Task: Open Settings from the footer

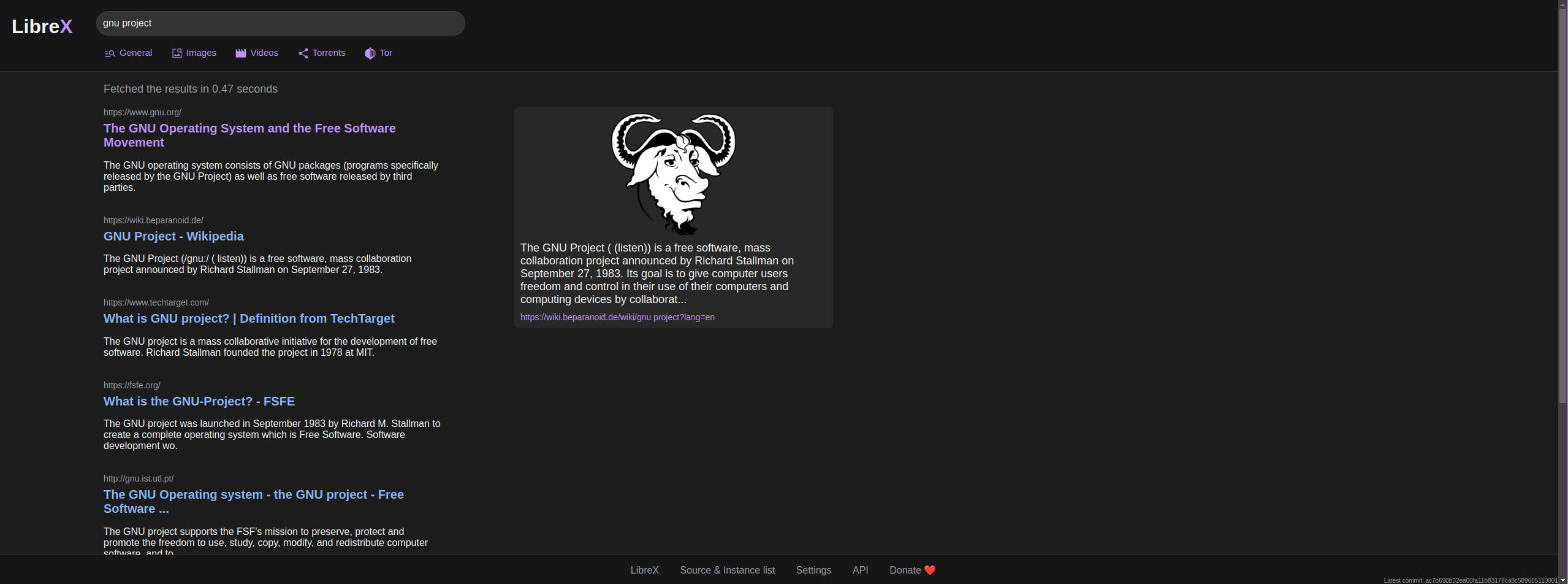Action: 813,570
